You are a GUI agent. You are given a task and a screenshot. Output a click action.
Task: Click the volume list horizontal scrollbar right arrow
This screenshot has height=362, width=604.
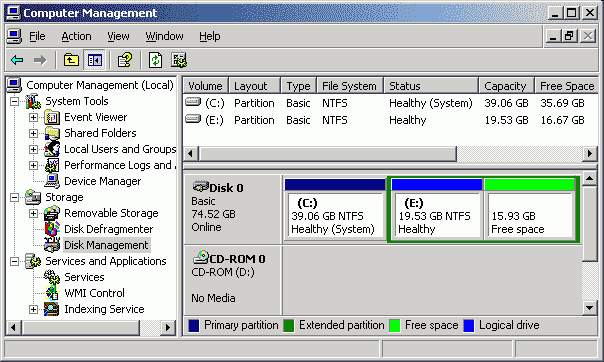(589, 154)
